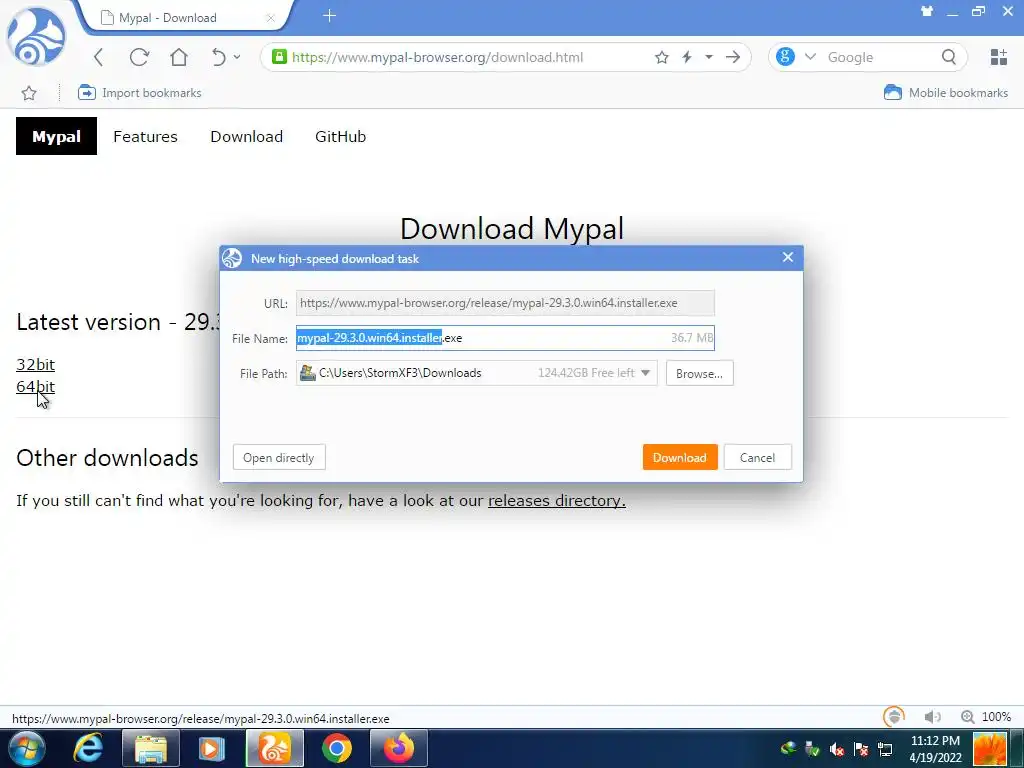Open the releases directory link
The width and height of the screenshot is (1024, 768).
coord(556,500)
